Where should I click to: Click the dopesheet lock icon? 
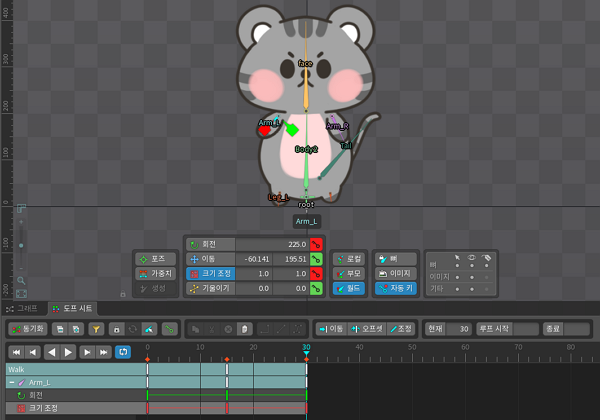coord(117,329)
